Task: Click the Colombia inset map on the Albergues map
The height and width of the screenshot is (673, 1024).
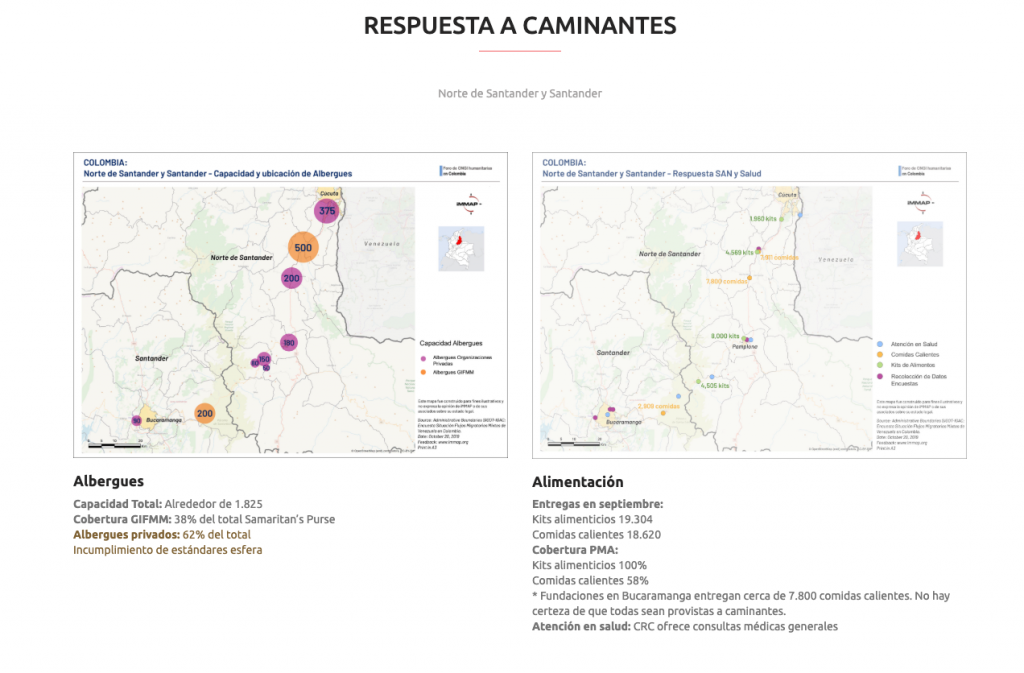Action: point(461,248)
